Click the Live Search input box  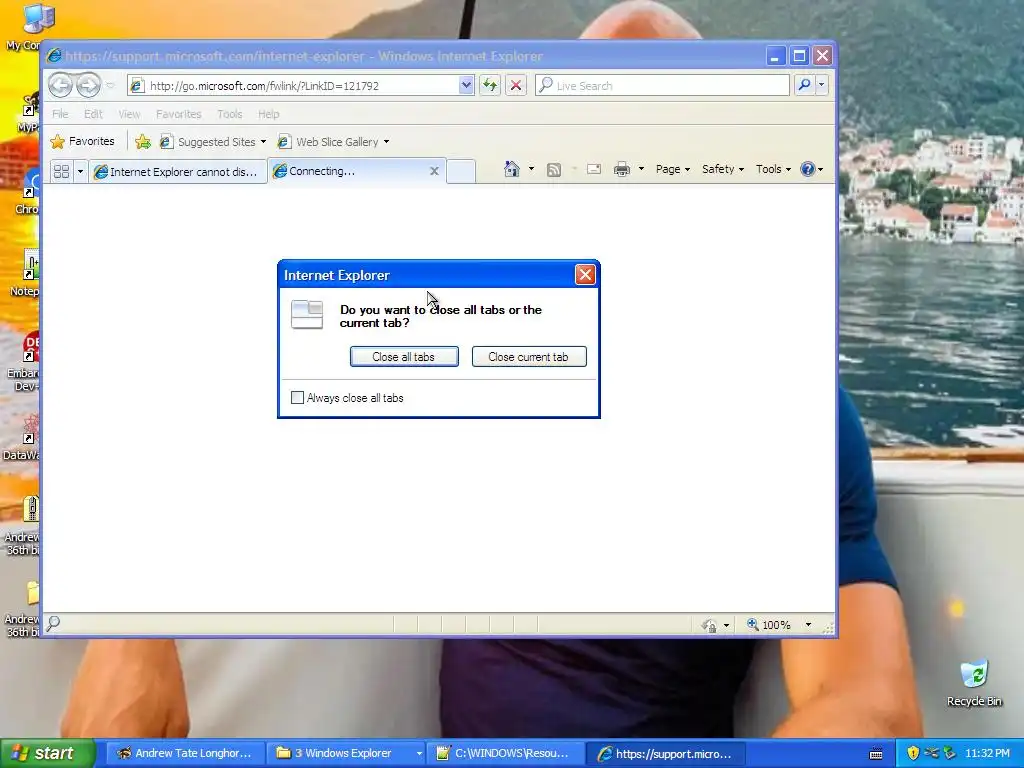(663, 86)
